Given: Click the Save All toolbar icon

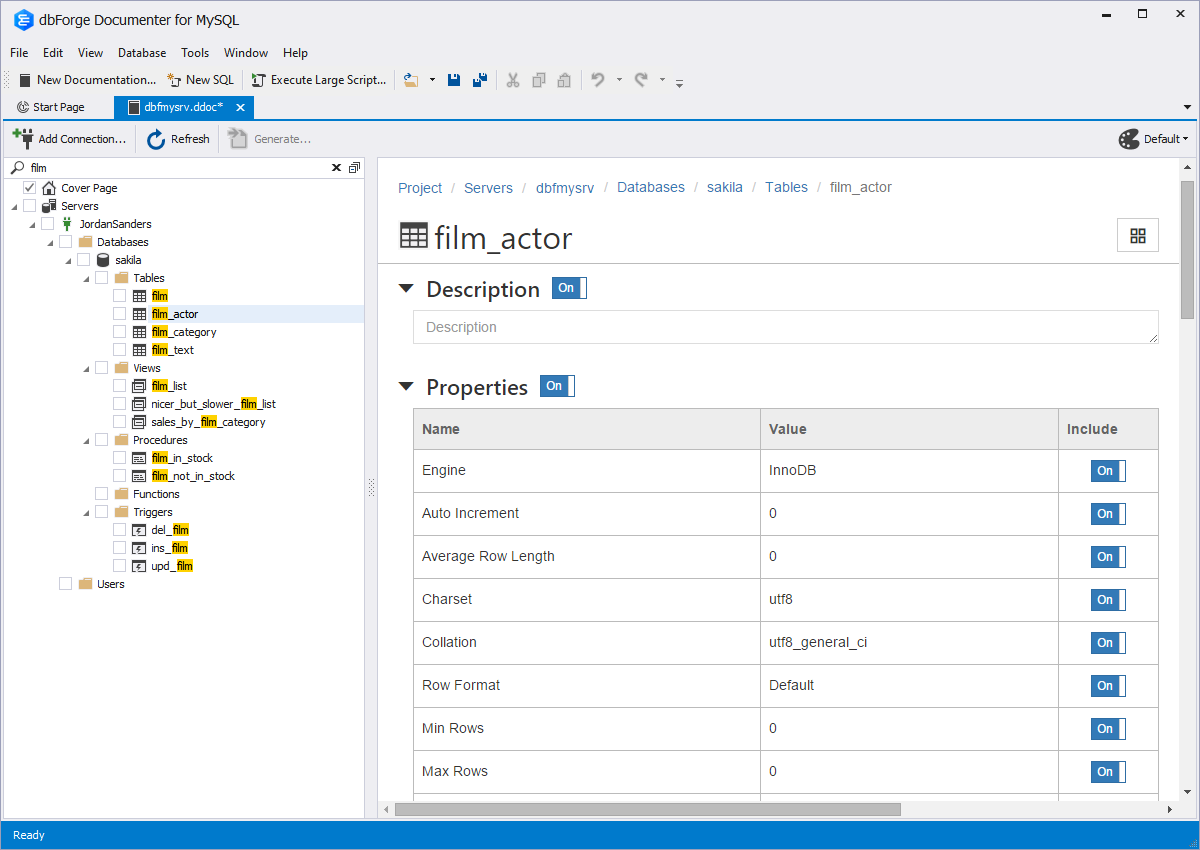Looking at the screenshot, I should [480, 80].
